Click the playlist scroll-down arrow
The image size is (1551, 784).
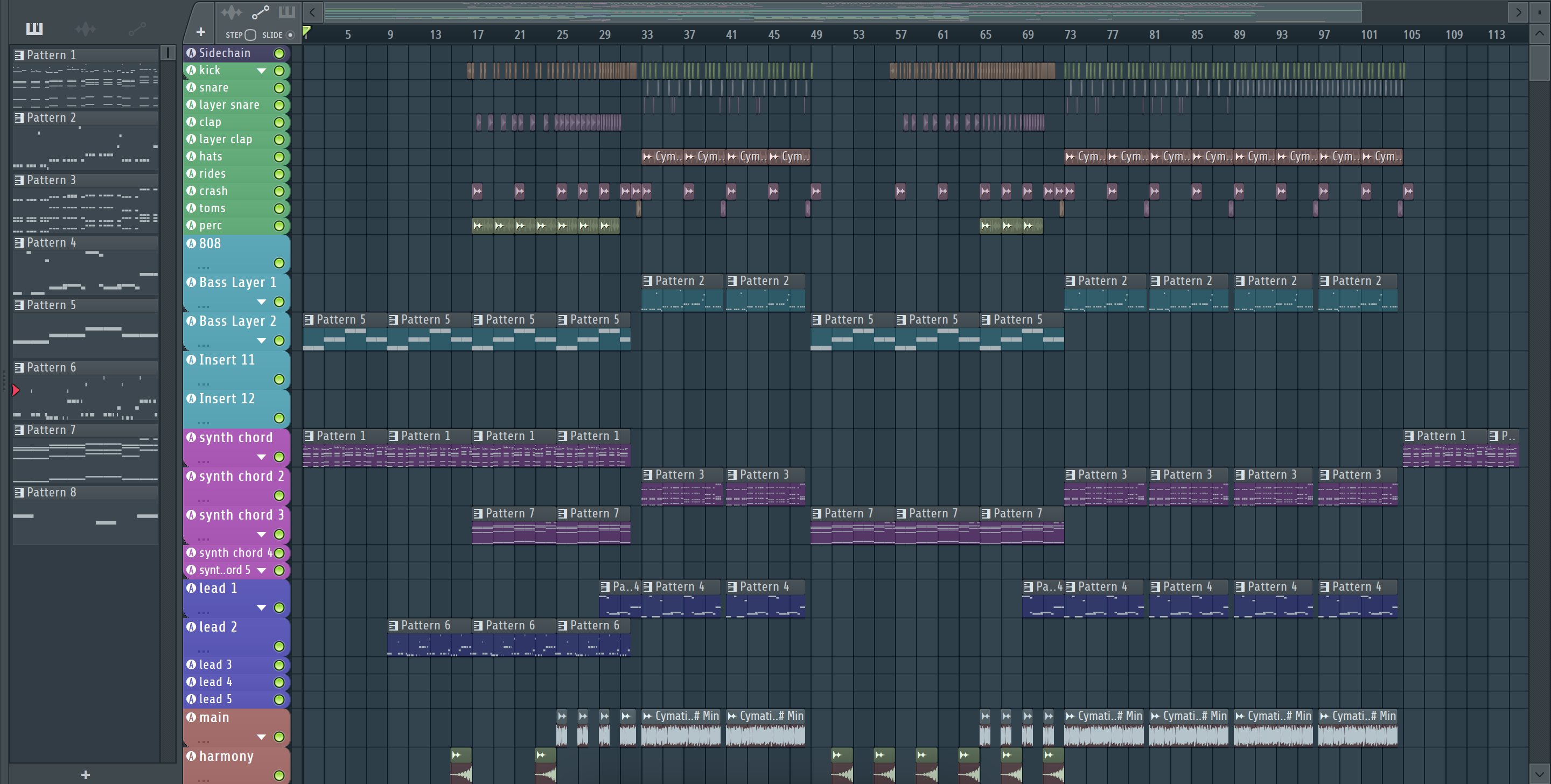point(1539,773)
